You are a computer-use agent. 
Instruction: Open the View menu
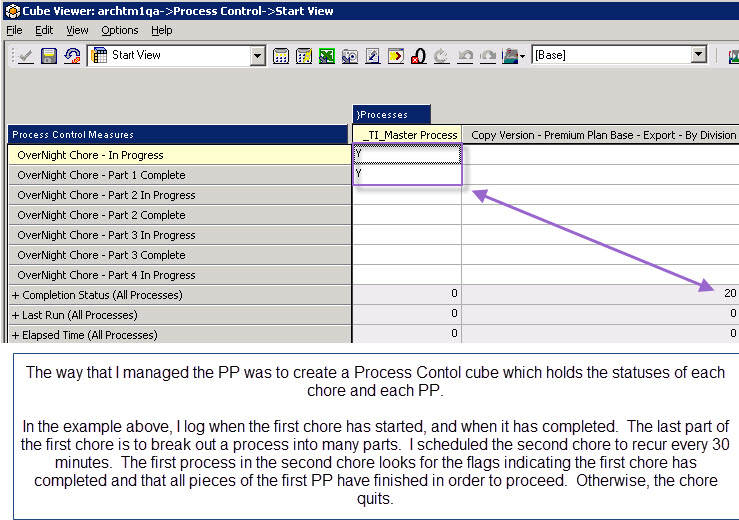point(77,30)
